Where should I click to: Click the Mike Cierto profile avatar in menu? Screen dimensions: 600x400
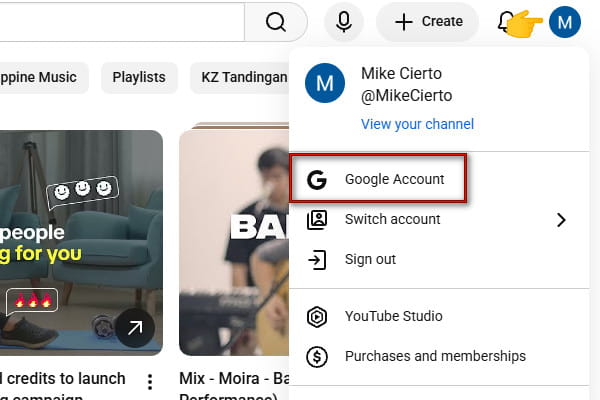[324, 83]
